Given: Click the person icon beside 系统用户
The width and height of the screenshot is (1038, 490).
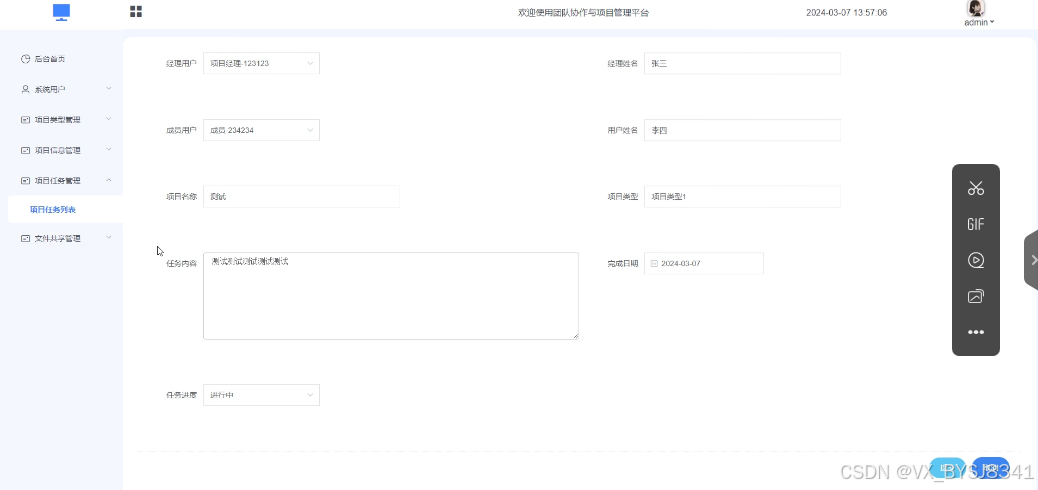Looking at the screenshot, I should click(25, 89).
